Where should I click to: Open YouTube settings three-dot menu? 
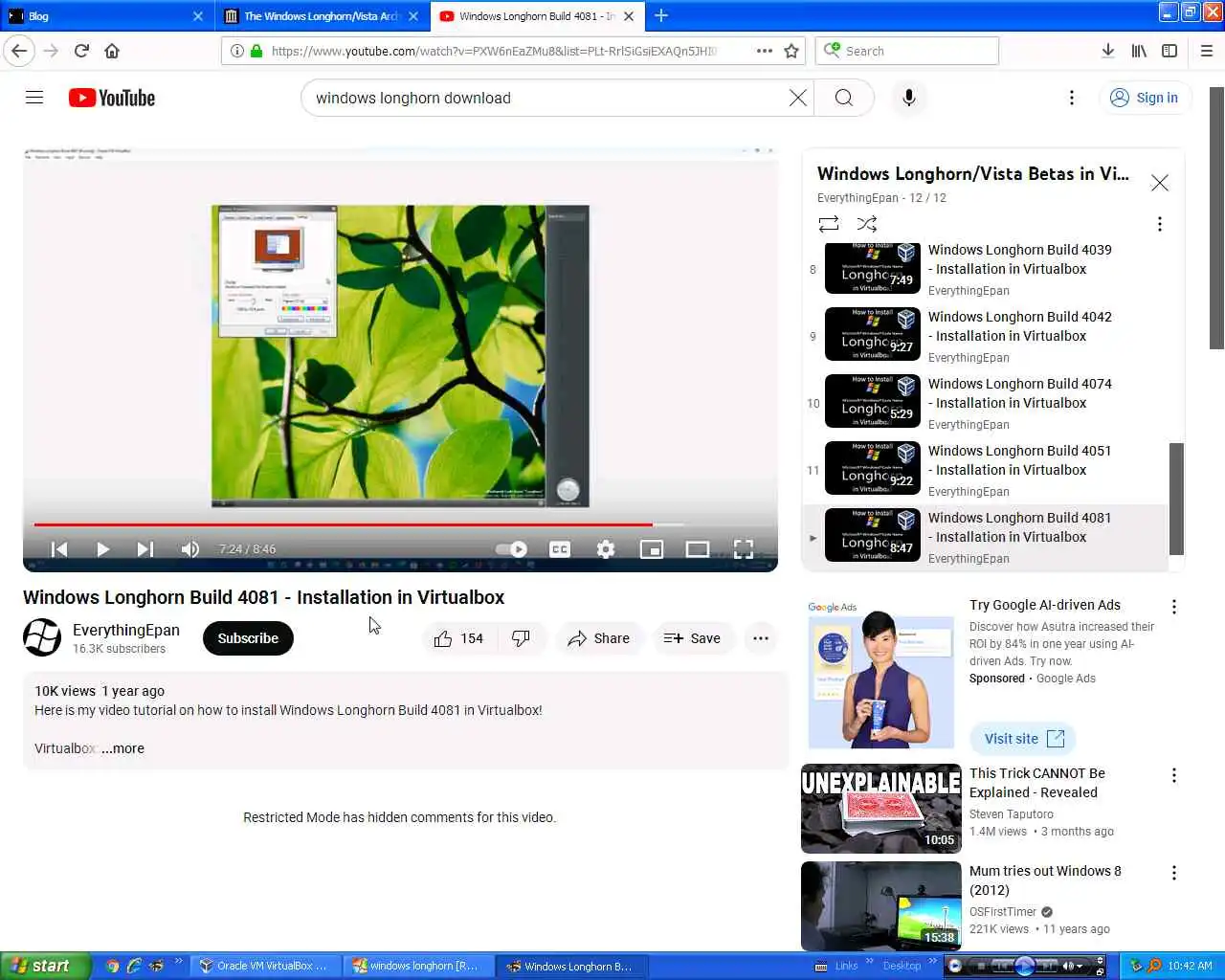[x=1072, y=98]
